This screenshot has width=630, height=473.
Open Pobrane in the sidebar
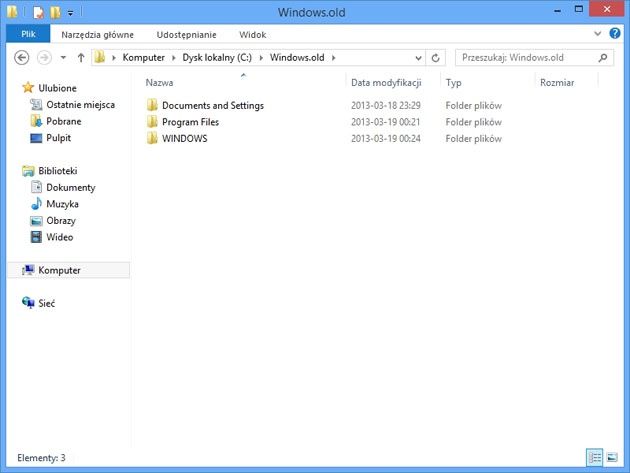click(64, 121)
